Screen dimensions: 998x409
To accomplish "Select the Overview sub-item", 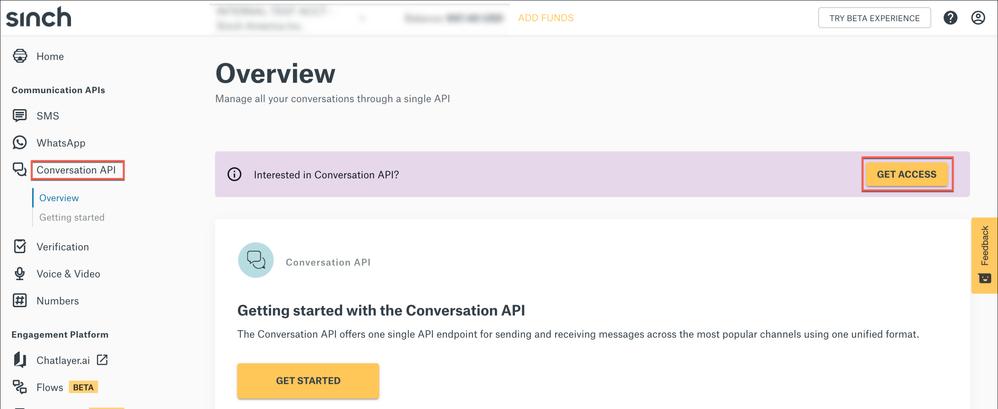I will (x=59, y=198).
